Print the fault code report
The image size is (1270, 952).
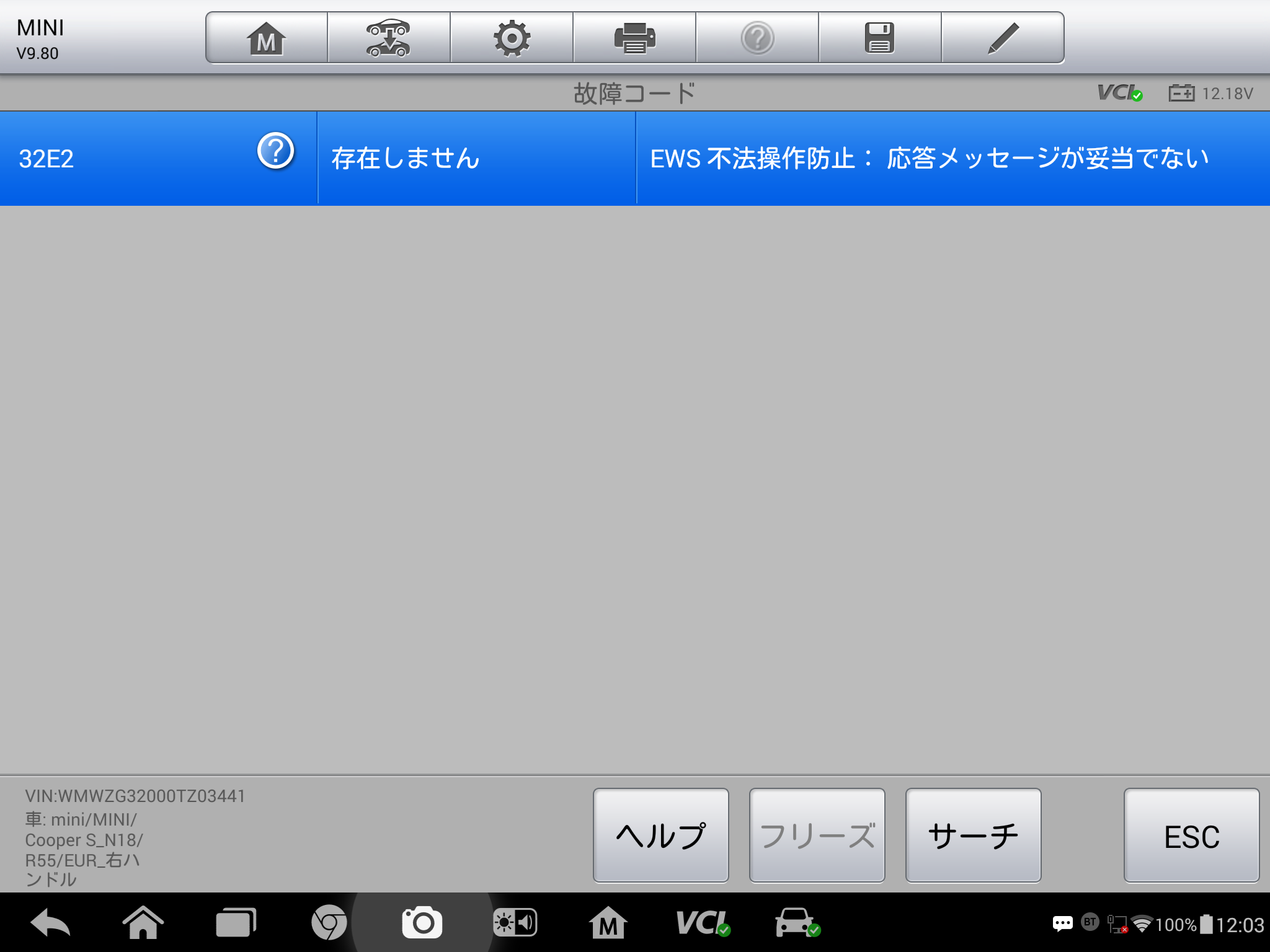point(634,38)
